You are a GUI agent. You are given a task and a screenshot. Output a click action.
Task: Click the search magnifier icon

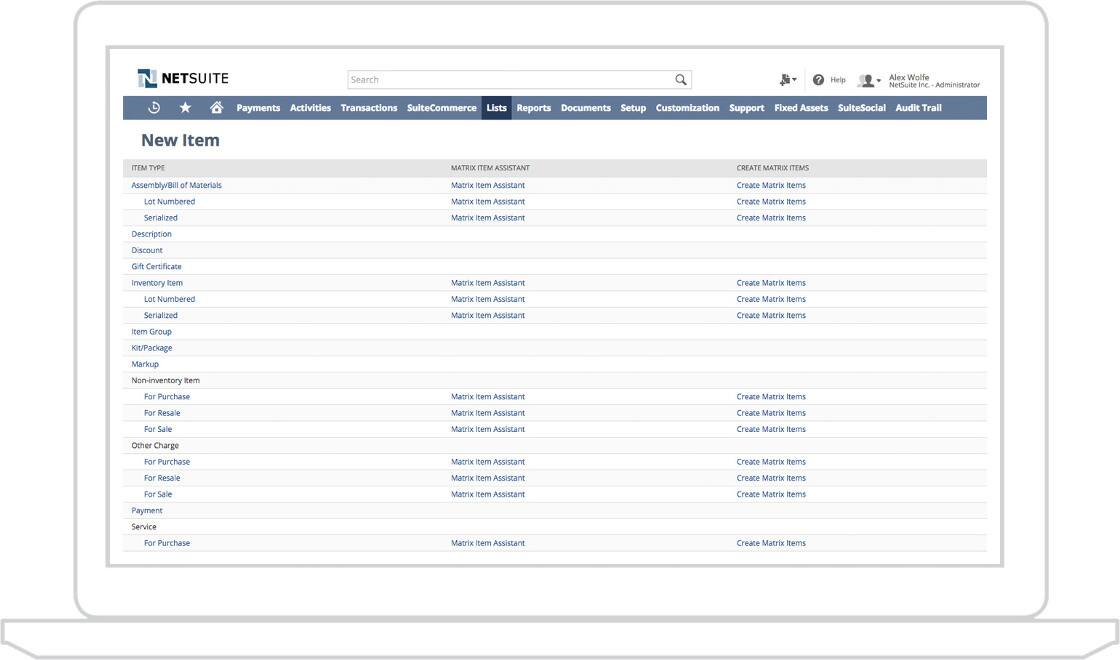[681, 80]
